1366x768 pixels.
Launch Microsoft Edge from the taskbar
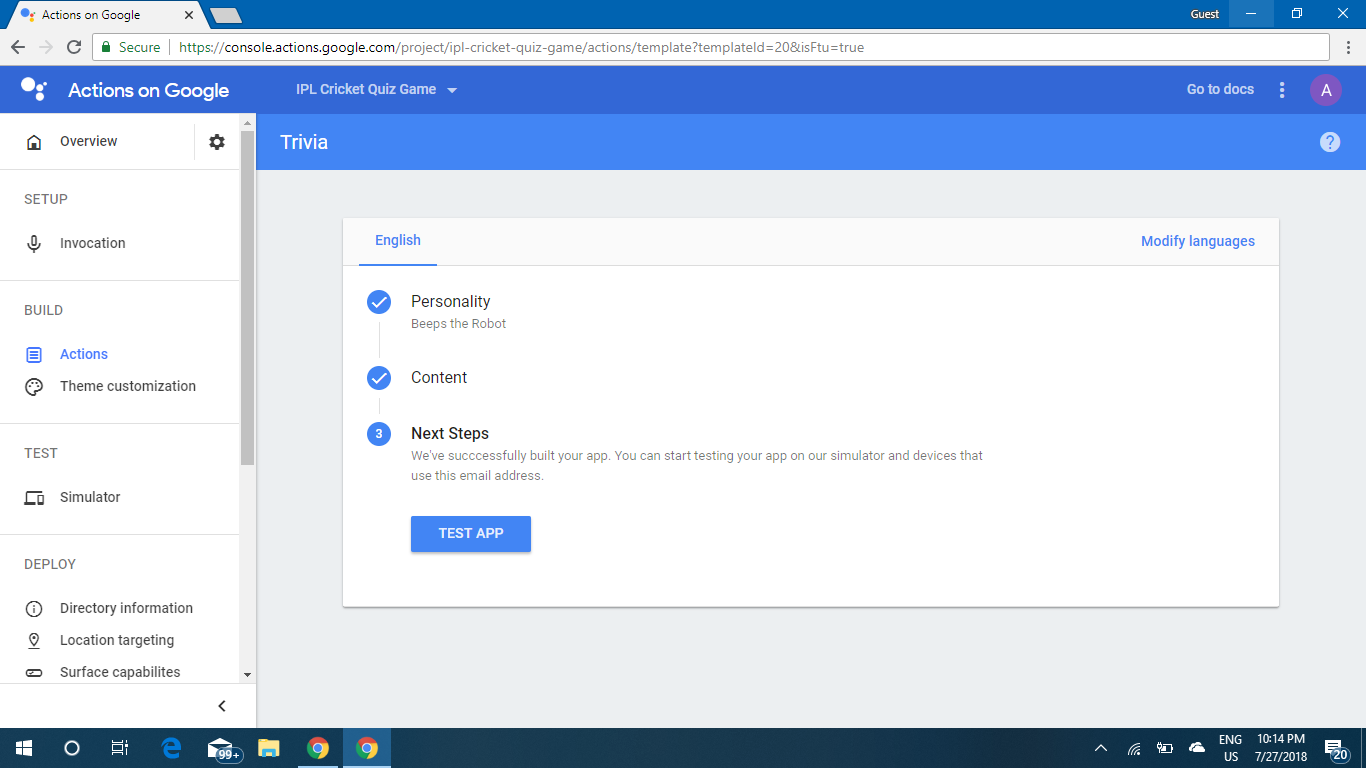(x=171, y=748)
